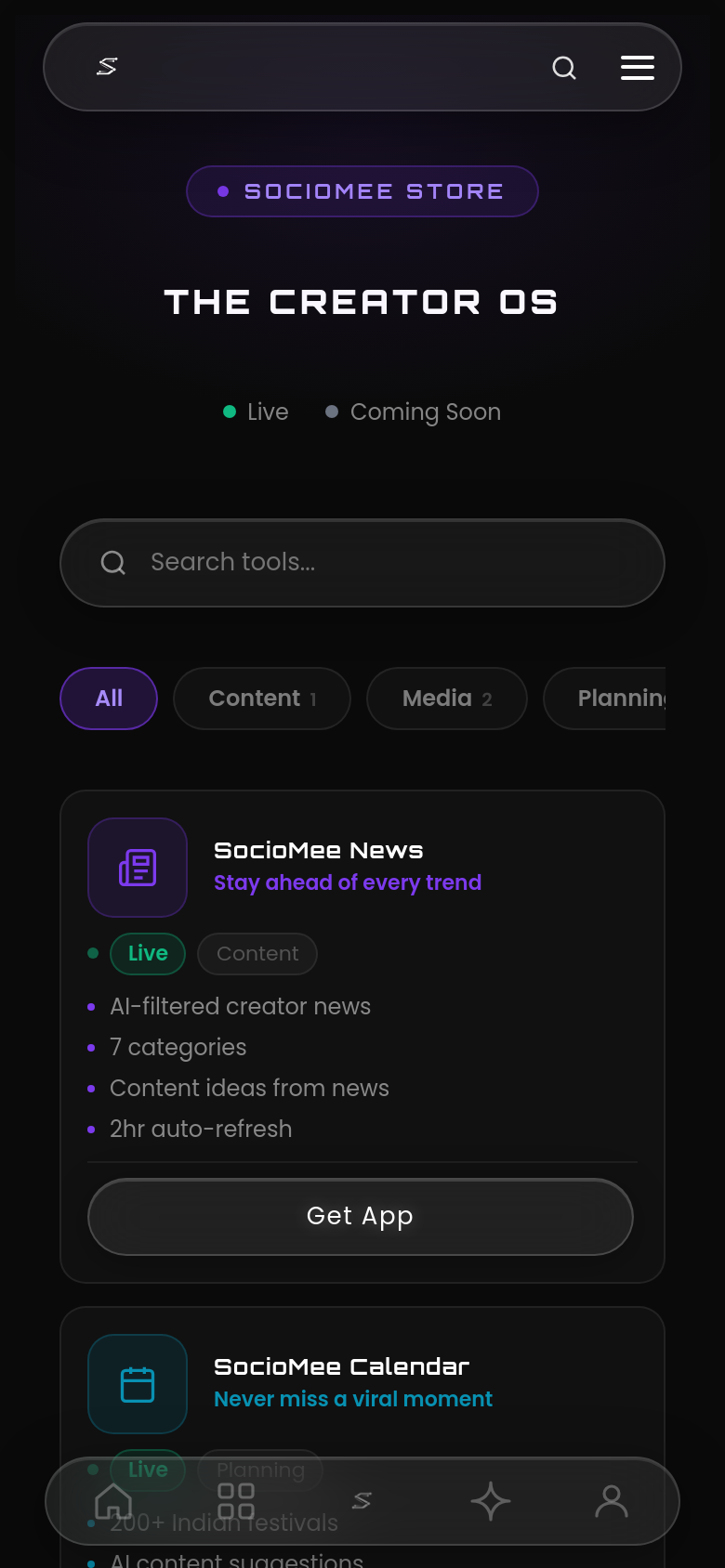Click the SocioMee logo in header

pyautogui.click(x=107, y=67)
